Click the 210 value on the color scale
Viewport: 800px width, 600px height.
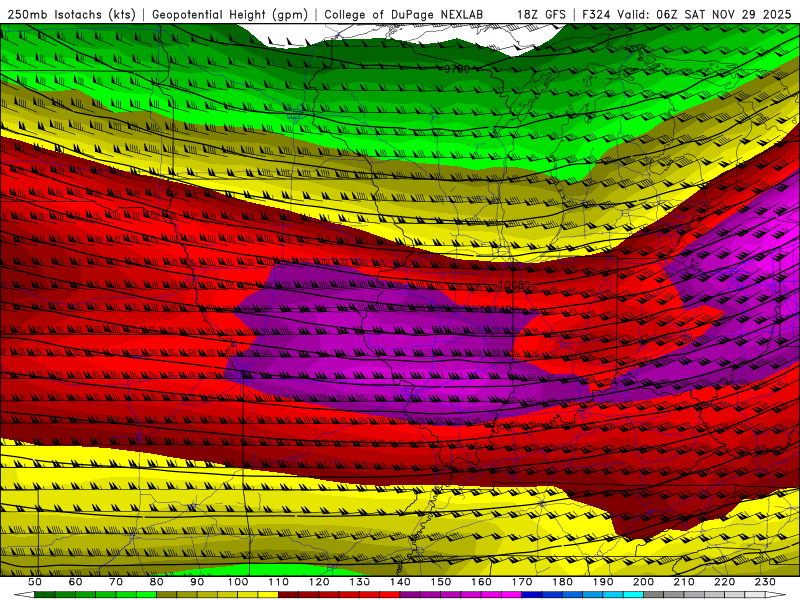click(684, 582)
